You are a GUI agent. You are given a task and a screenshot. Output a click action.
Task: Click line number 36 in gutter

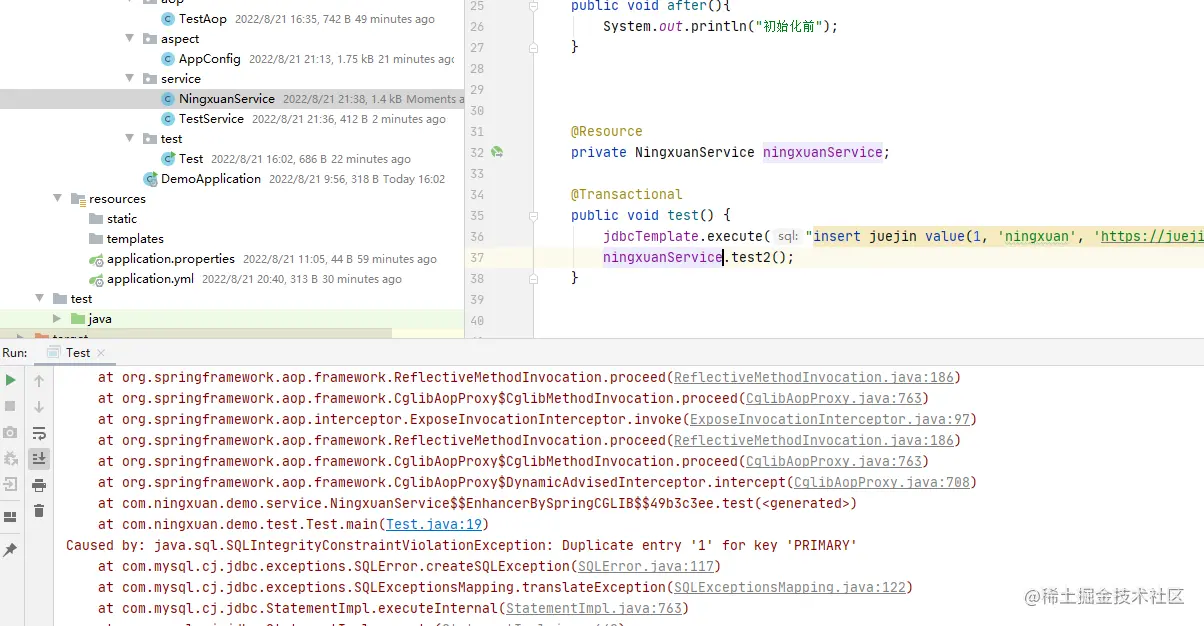pos(476,236)
